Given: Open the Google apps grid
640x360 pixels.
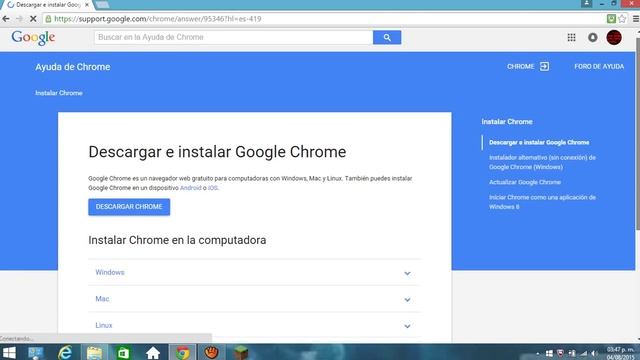Looking at the screenshot, I should [571, 38].
